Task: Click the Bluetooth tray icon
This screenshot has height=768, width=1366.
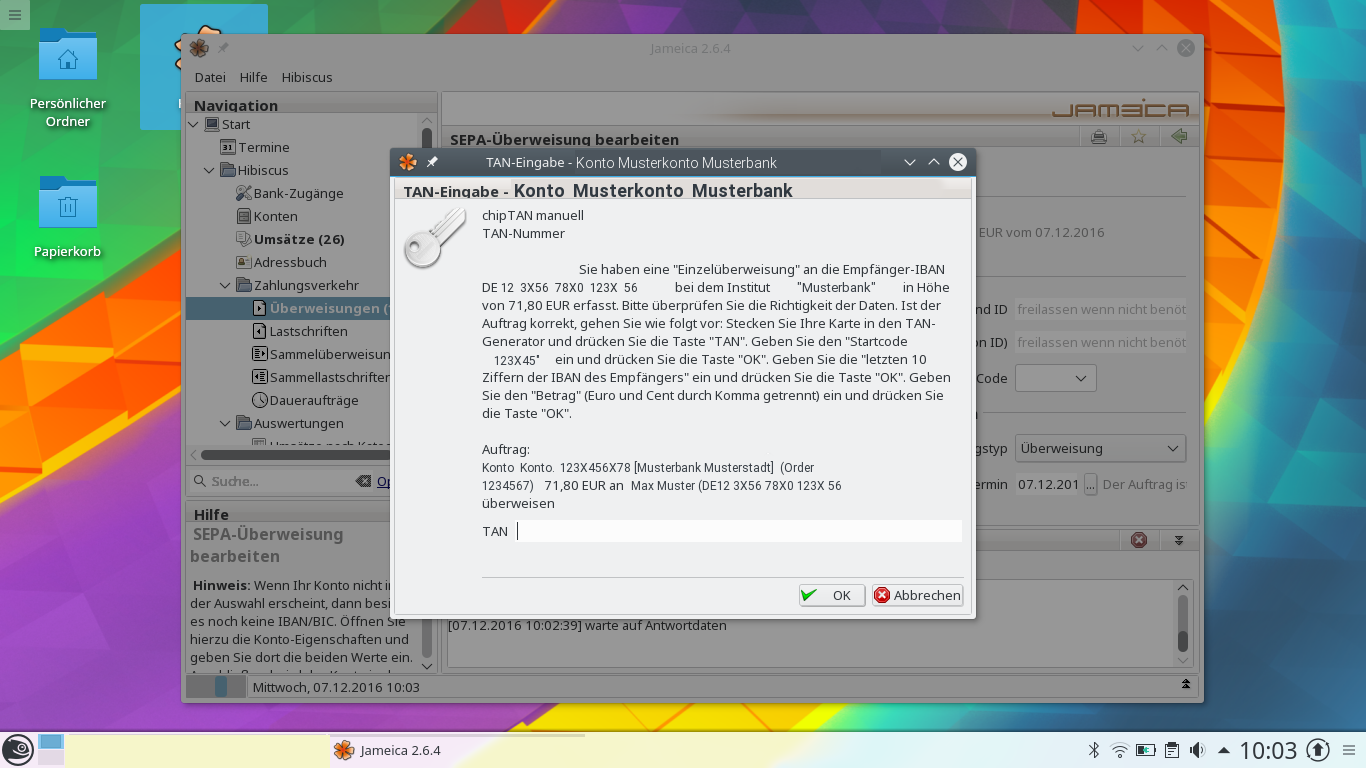Action: 1093,750
